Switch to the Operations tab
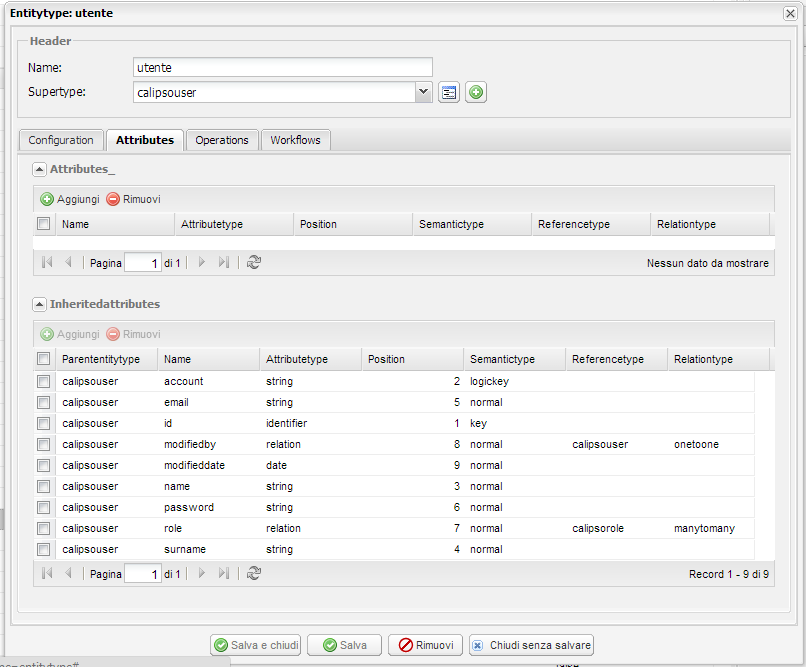Image resolution: width=806 pixels, height=667 pixels. 222,140
